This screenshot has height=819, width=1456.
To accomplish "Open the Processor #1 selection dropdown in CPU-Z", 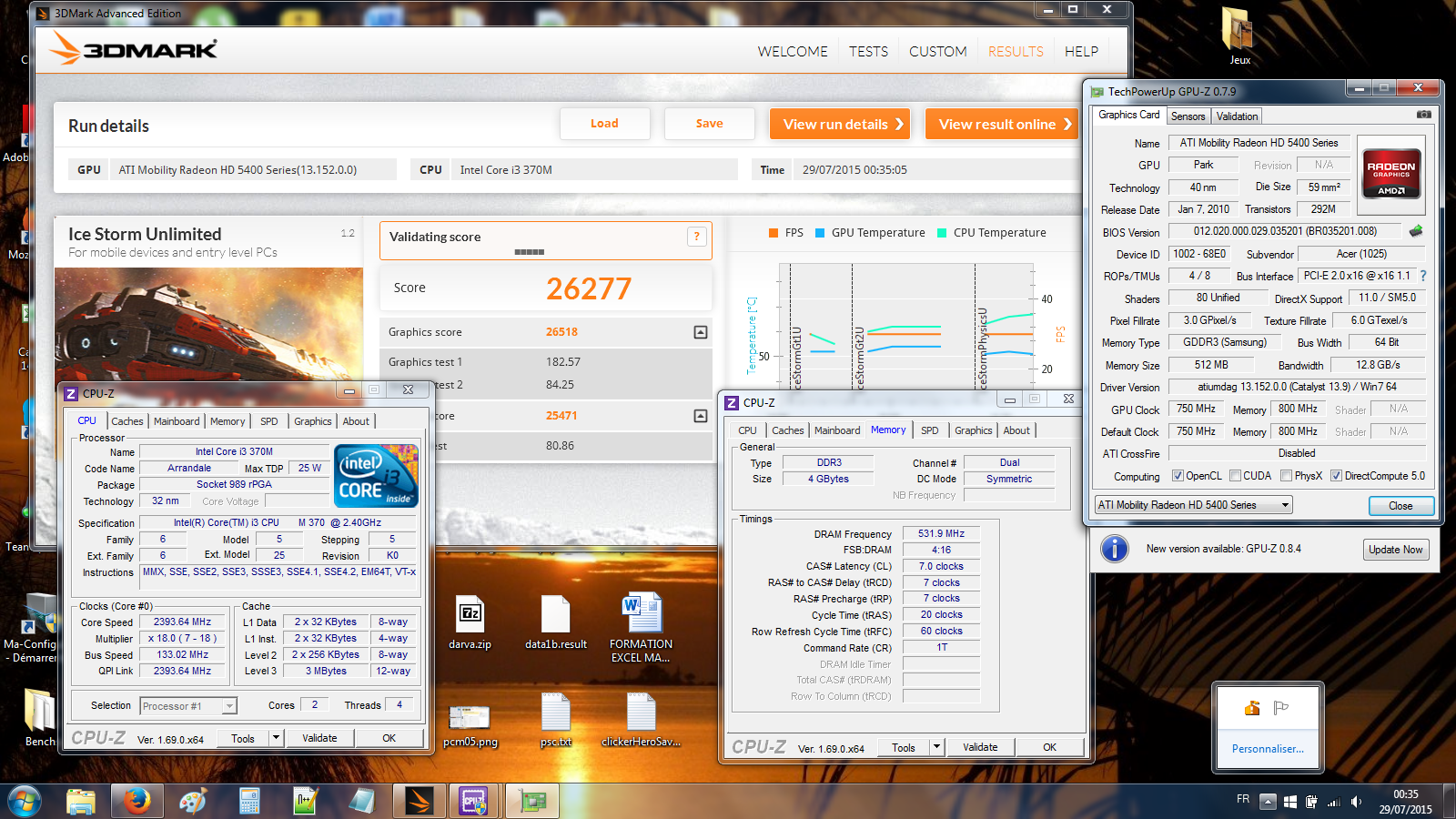I will [188, 705].
